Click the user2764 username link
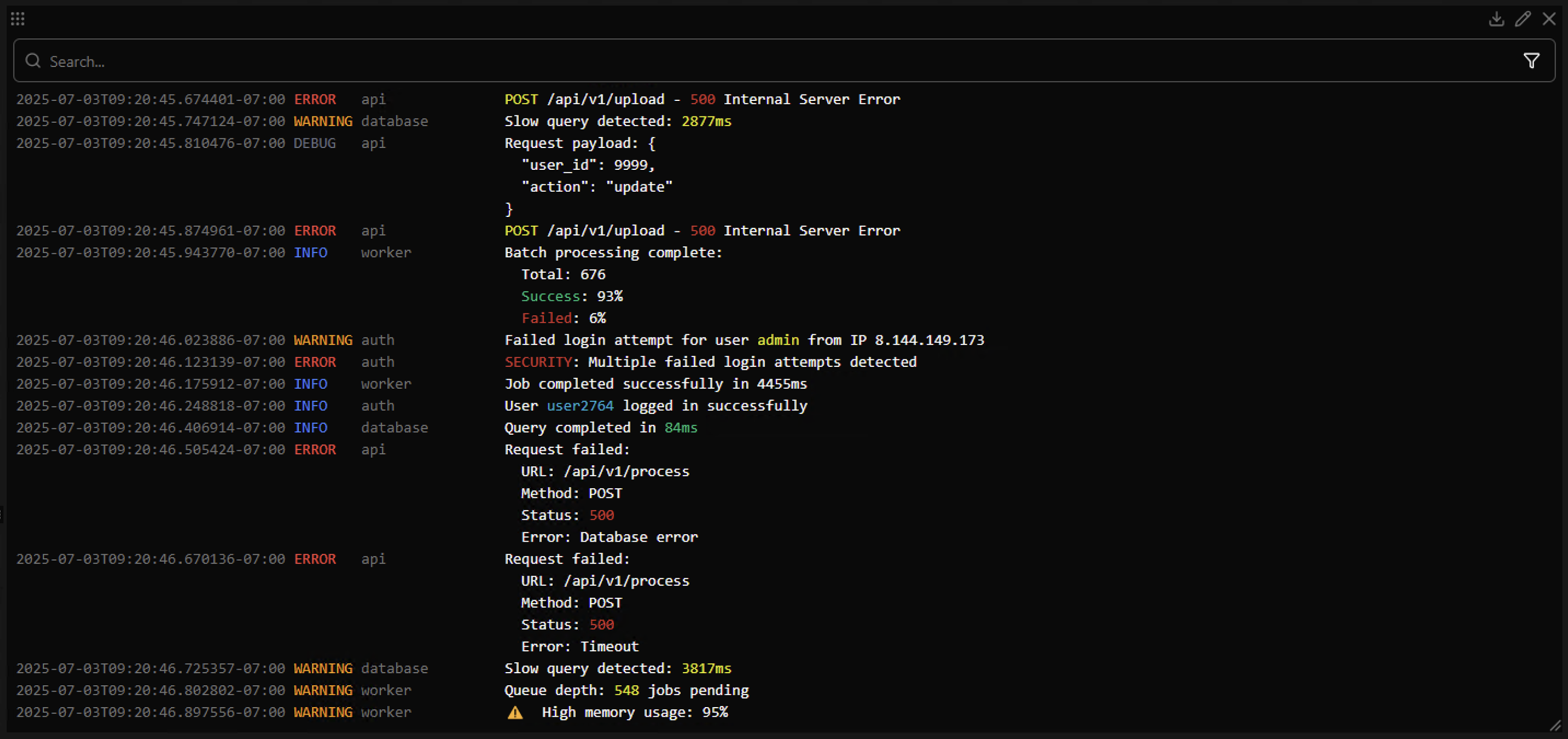 coord(579,406)
